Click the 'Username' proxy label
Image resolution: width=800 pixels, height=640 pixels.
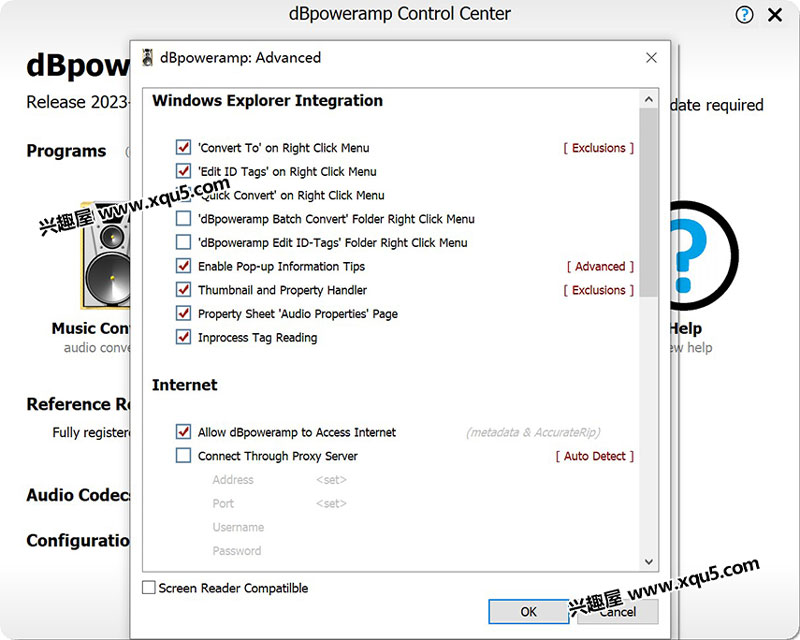point(238,527)
